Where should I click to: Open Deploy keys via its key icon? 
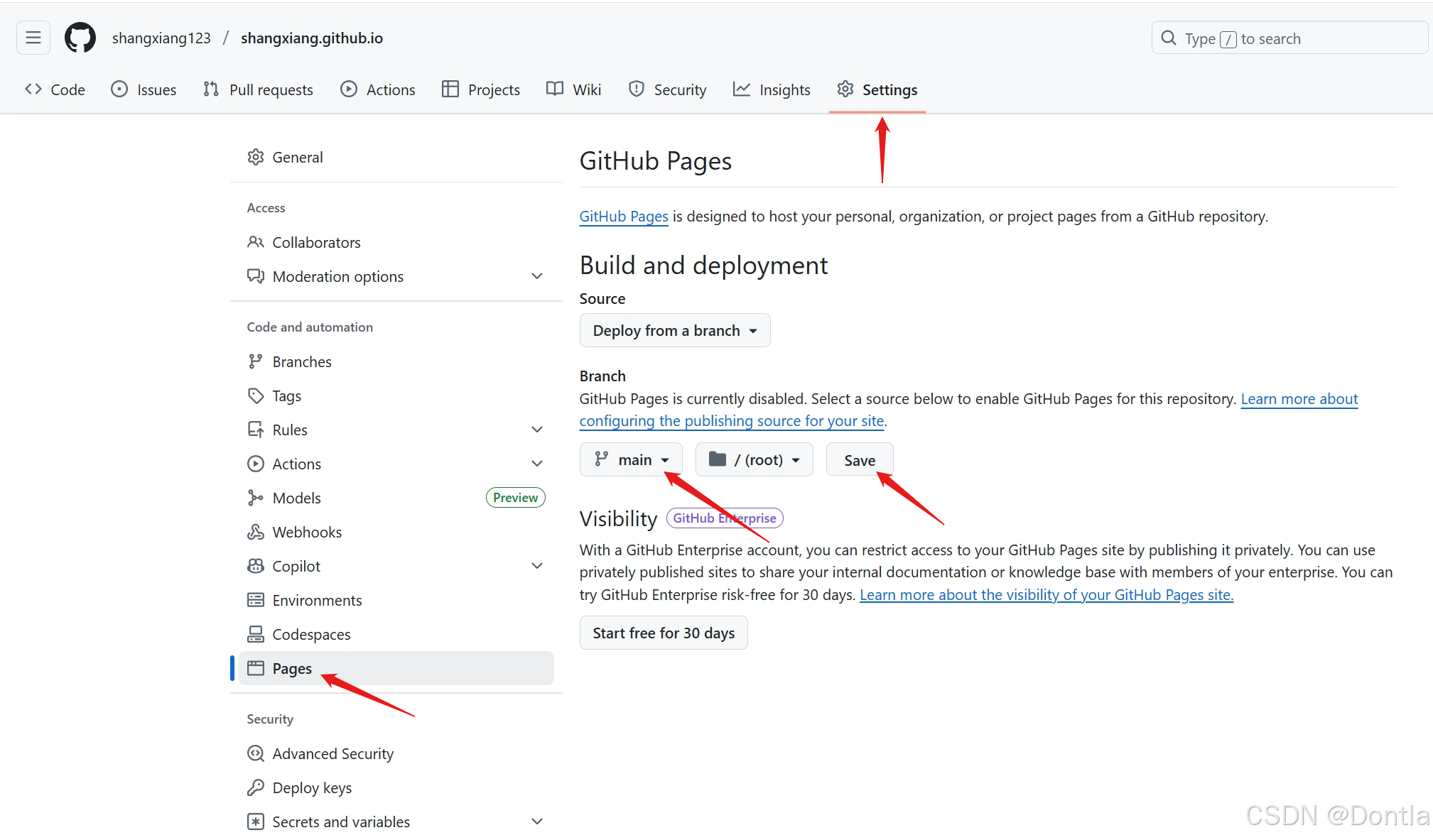(x=256, y=787)
